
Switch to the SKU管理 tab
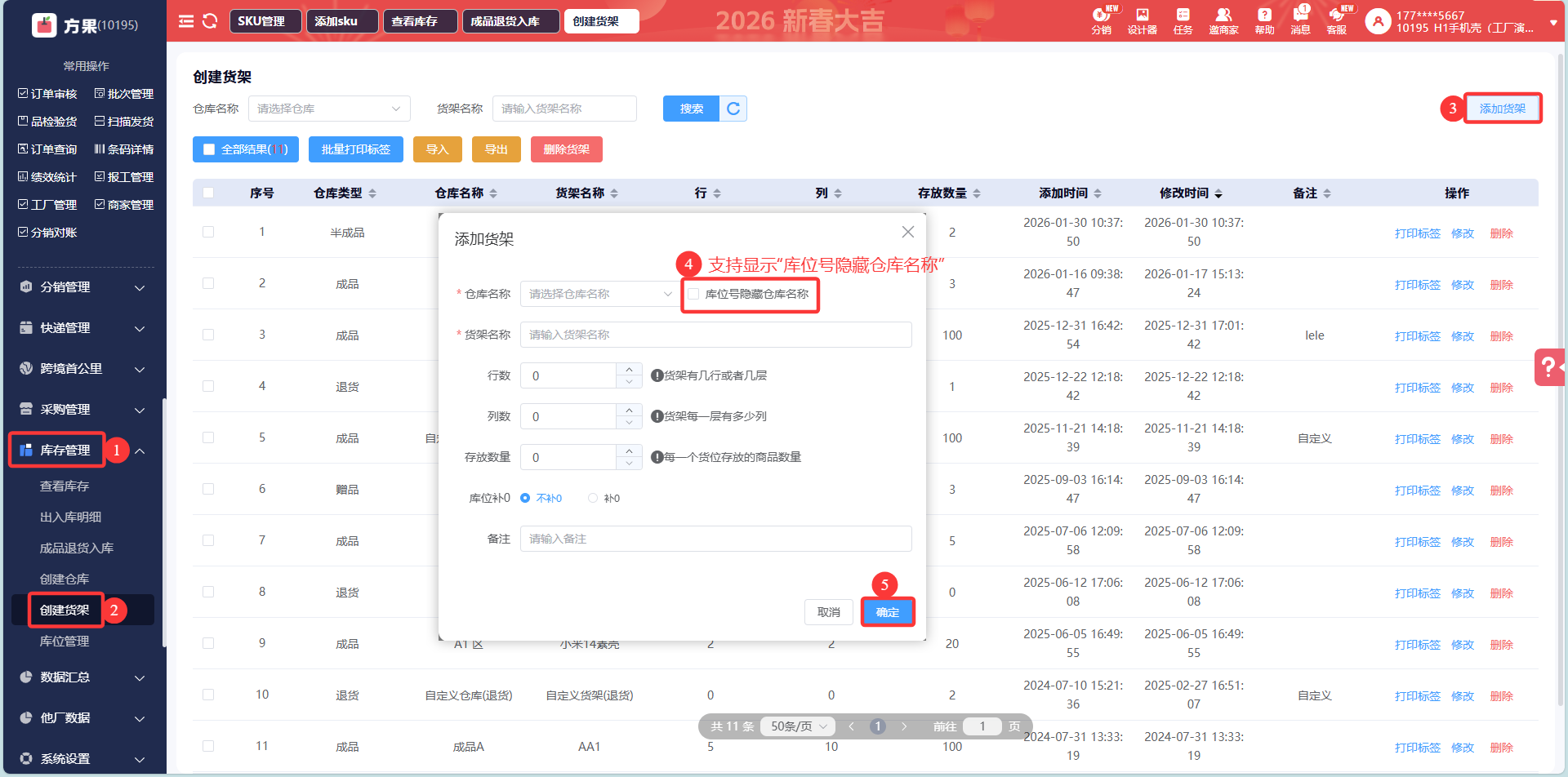[261, 21]
